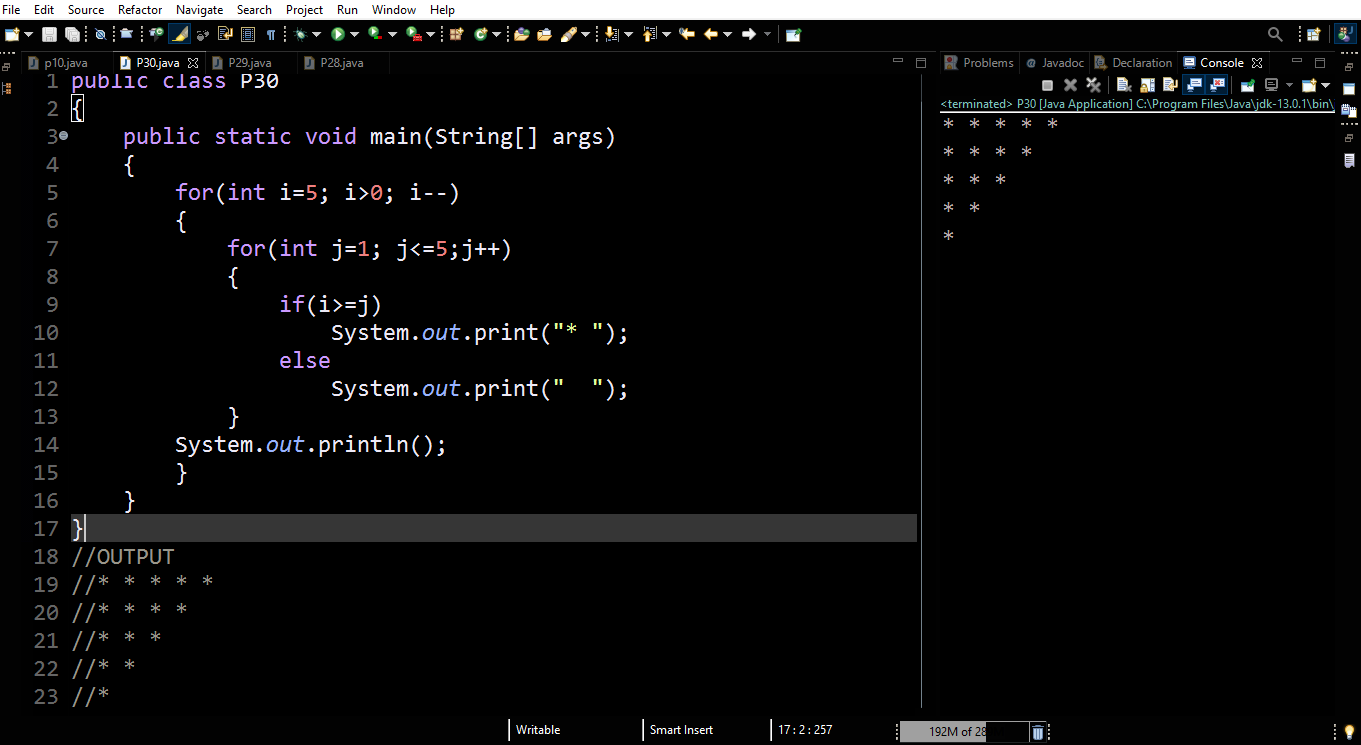
Task: Run garbage collection via trash icon
Action: pyautogui.click(x=1037, y=731)
